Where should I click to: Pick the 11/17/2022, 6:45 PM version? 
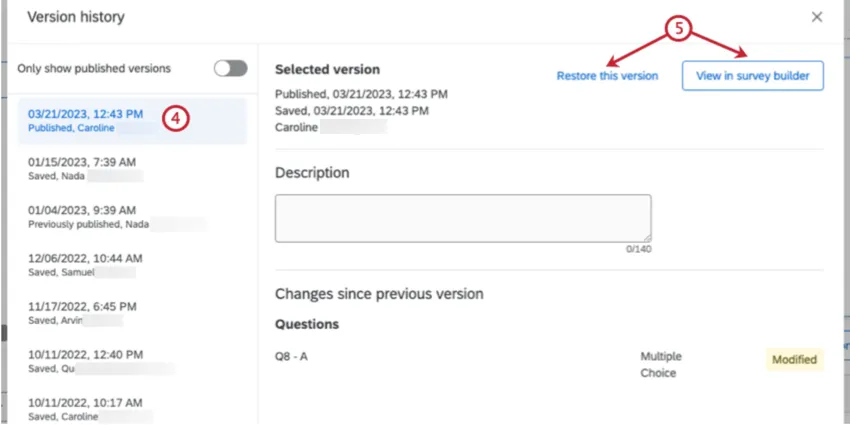point(82,313)
